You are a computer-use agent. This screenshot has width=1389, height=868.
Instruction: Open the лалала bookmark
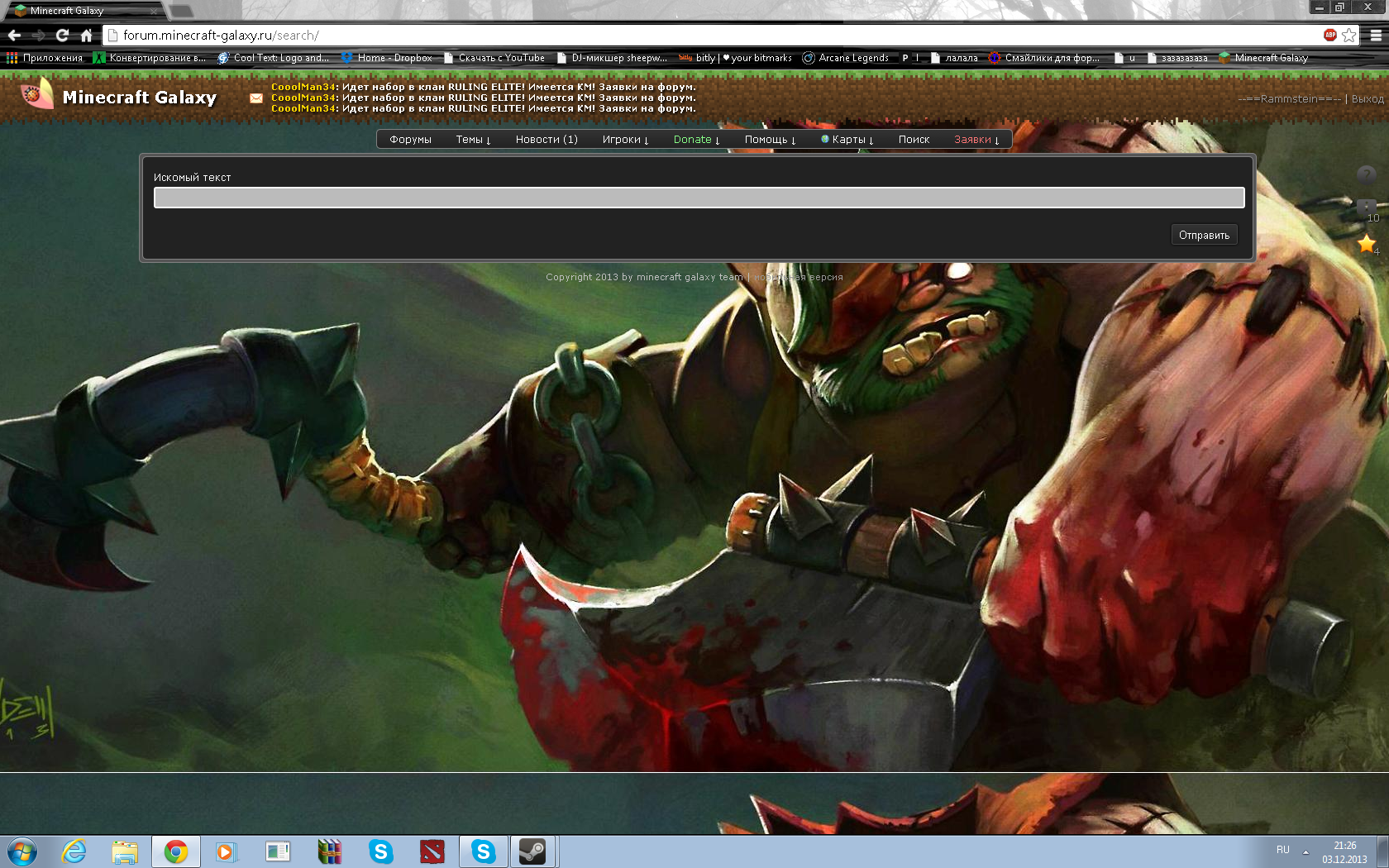click(954, 58)
